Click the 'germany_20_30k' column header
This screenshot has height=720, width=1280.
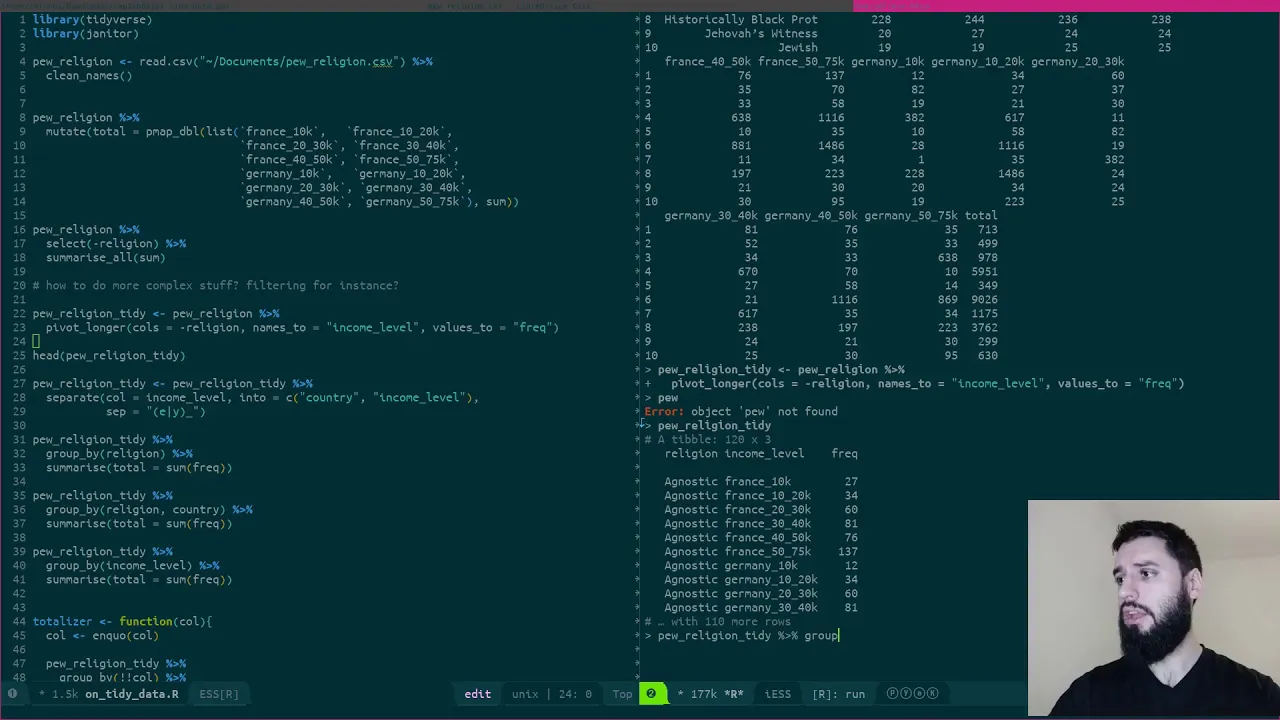tap(1077, 61)
